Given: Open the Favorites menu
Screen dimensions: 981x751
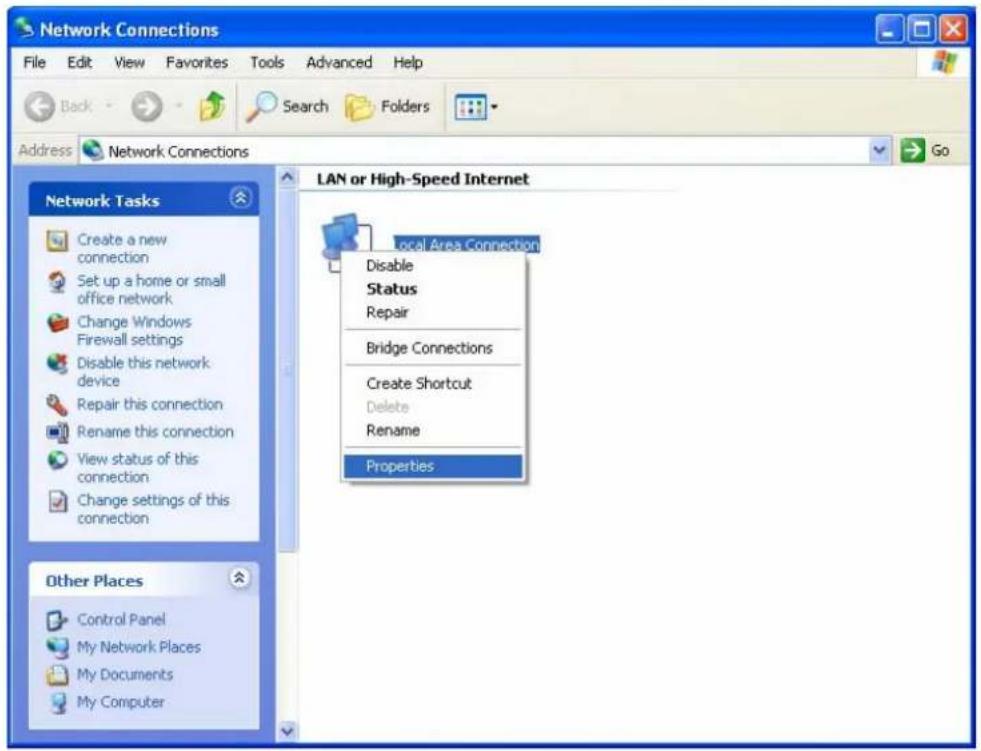Looking at the screenshot, I should click(197, 63).
